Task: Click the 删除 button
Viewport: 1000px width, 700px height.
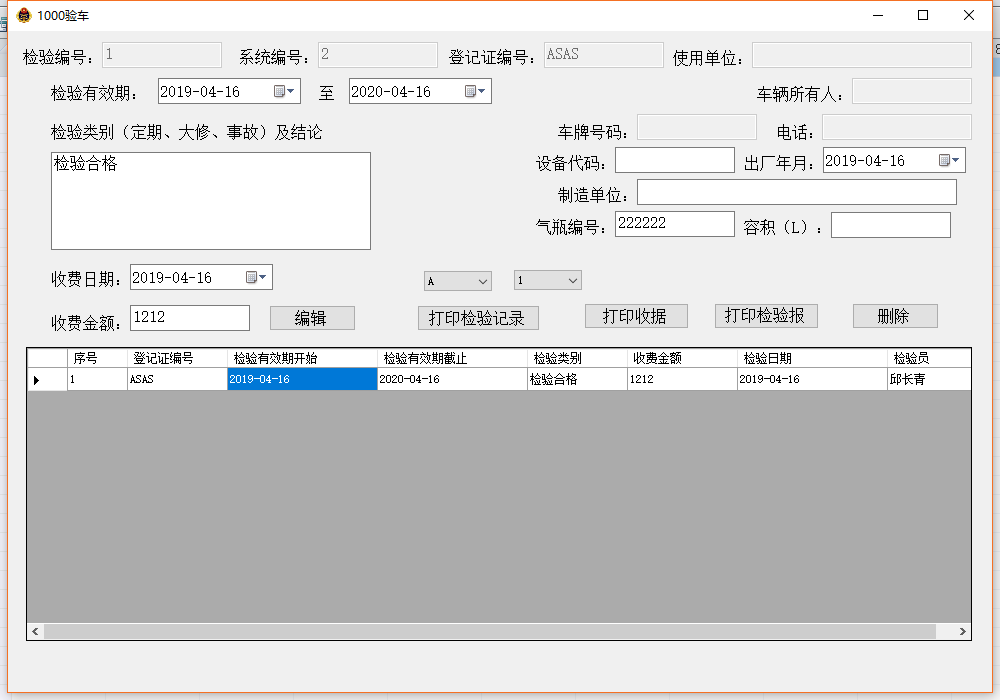Action: [x=894, y=316]
